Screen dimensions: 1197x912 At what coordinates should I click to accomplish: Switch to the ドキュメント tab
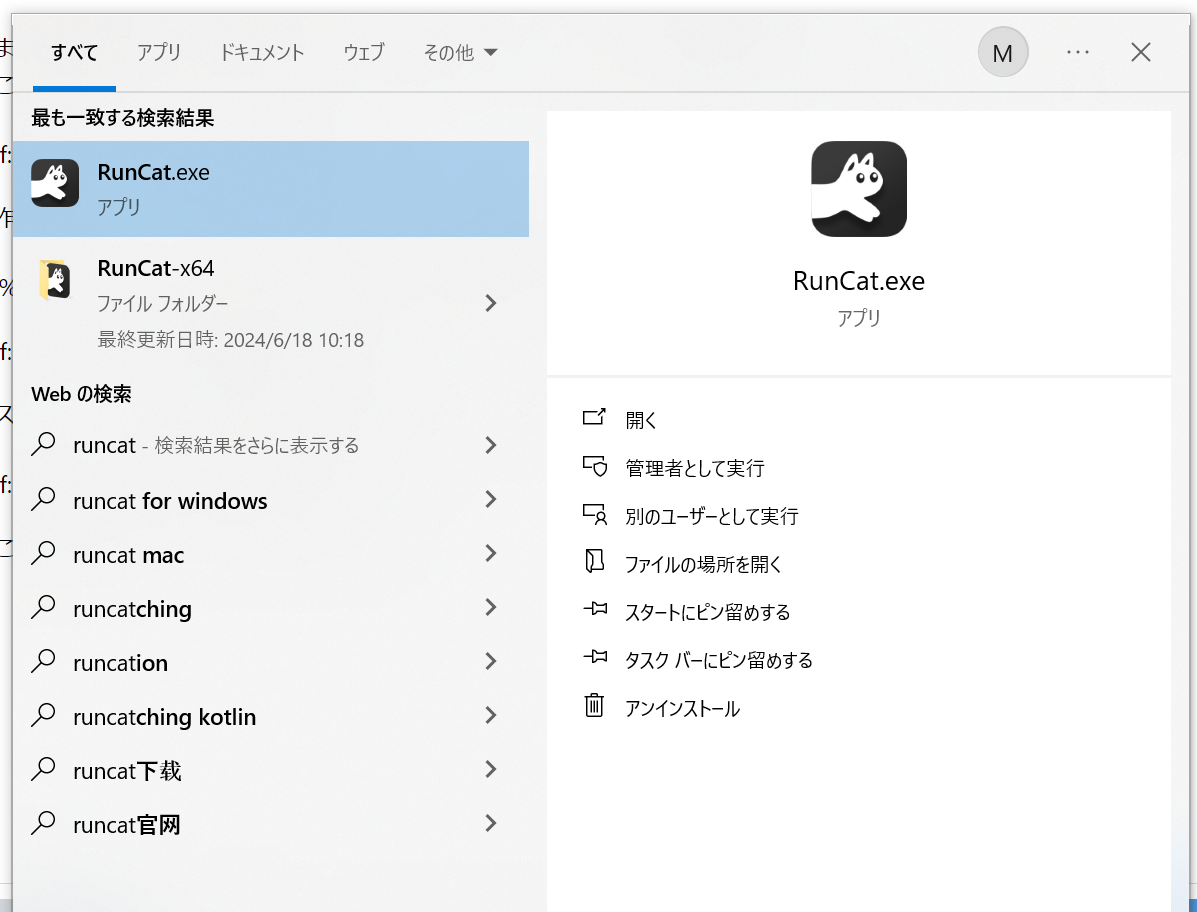(262, 53)
